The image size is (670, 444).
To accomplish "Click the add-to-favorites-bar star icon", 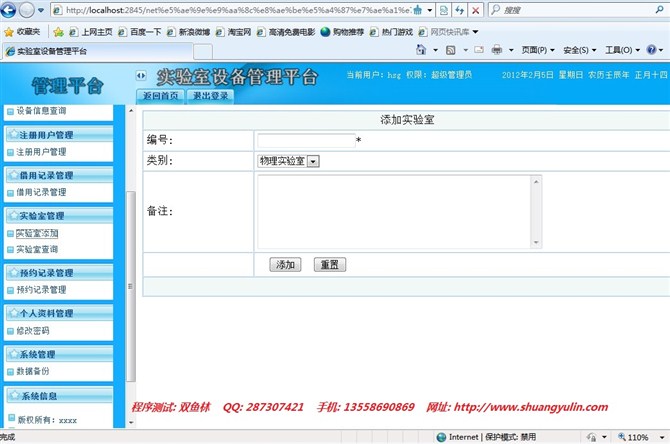I will click(59, 32).
